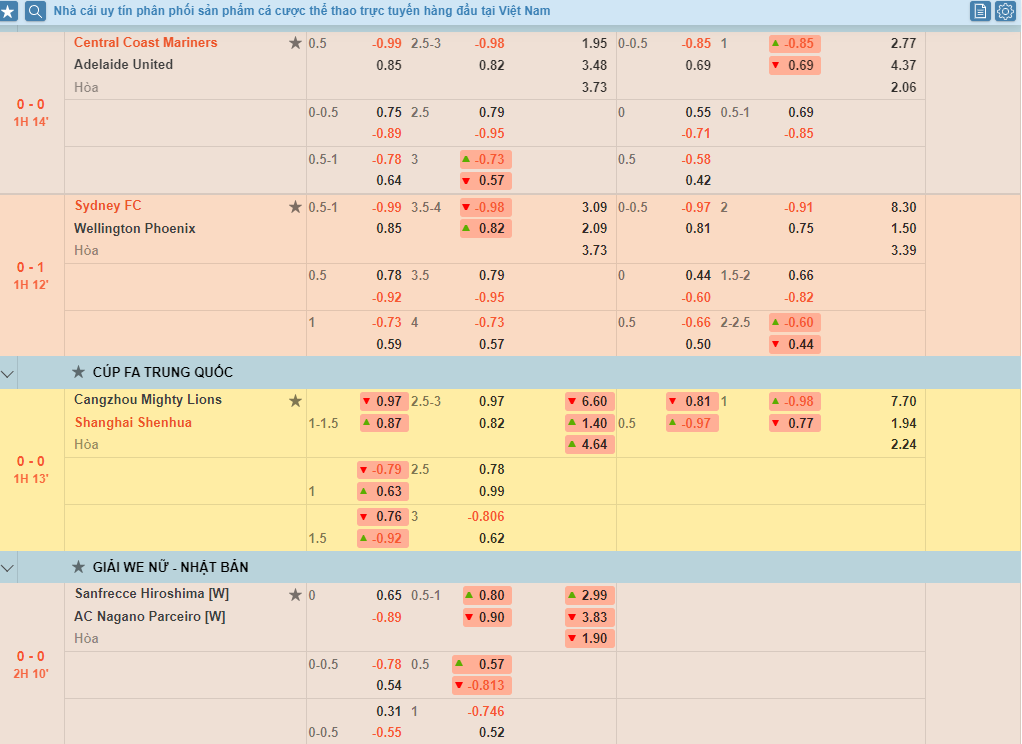1022x744 pixels.
Task: Click odds -0.806 beside total 3
Action: pos(486,516)
